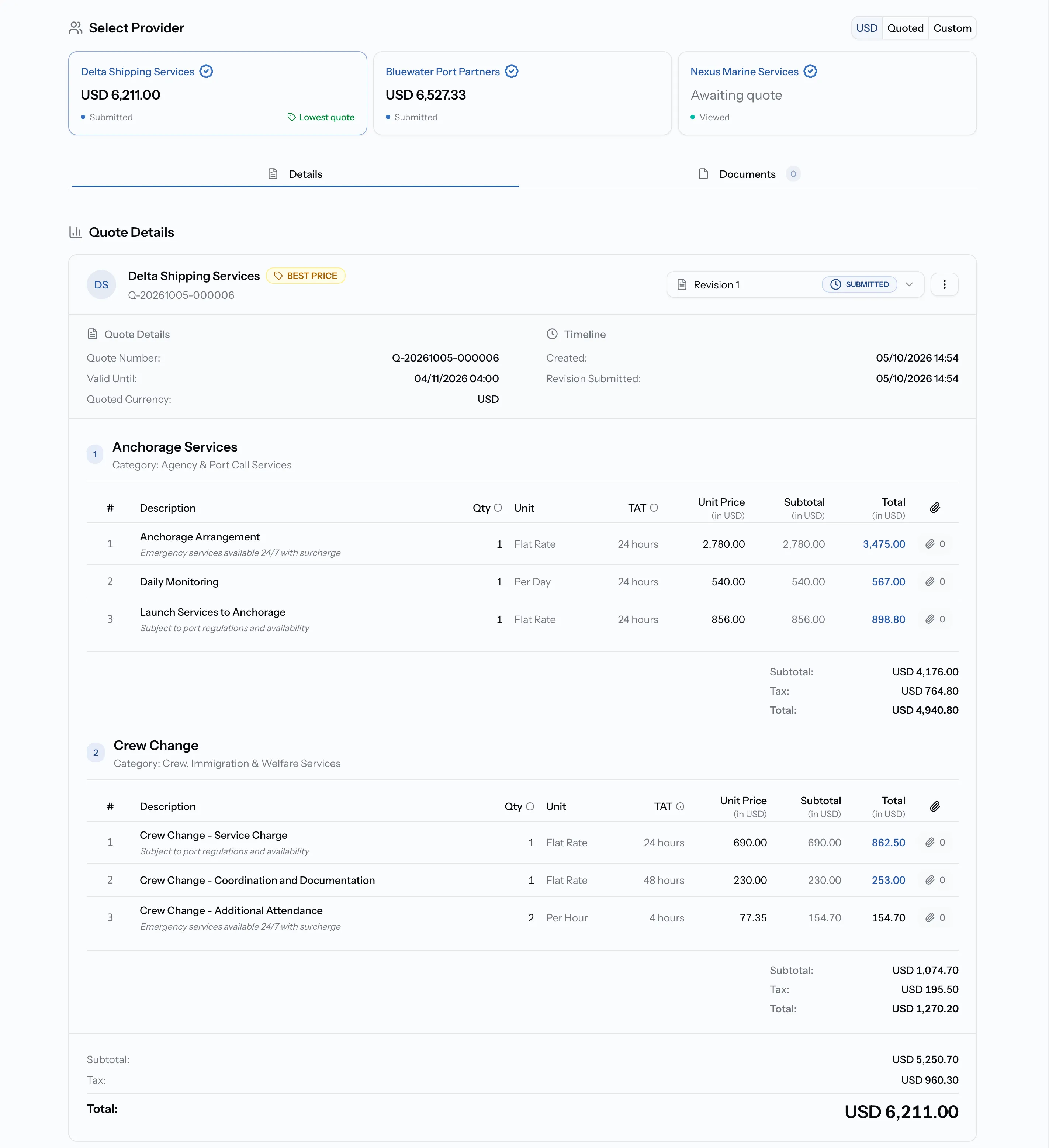Click the attachment header icon in Crew Change table
The image size is (1049, 1148).
935,806
